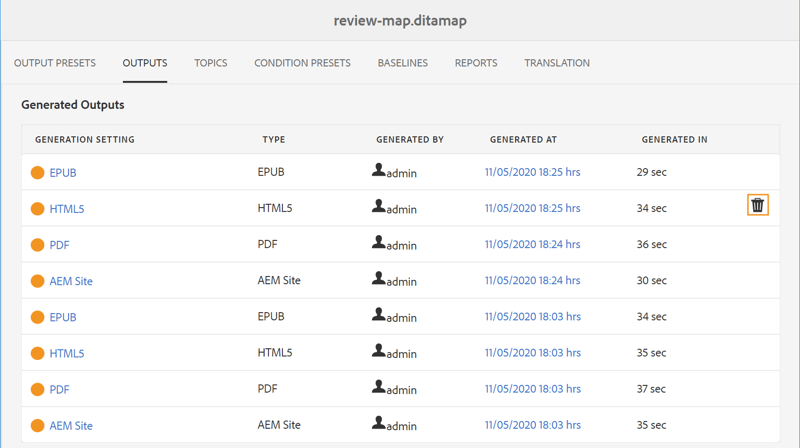Viewport: 800px width, 448px height.
Task: Click orange status dot of 18:03 HTML5 row
Action: (x=37, y=353)
